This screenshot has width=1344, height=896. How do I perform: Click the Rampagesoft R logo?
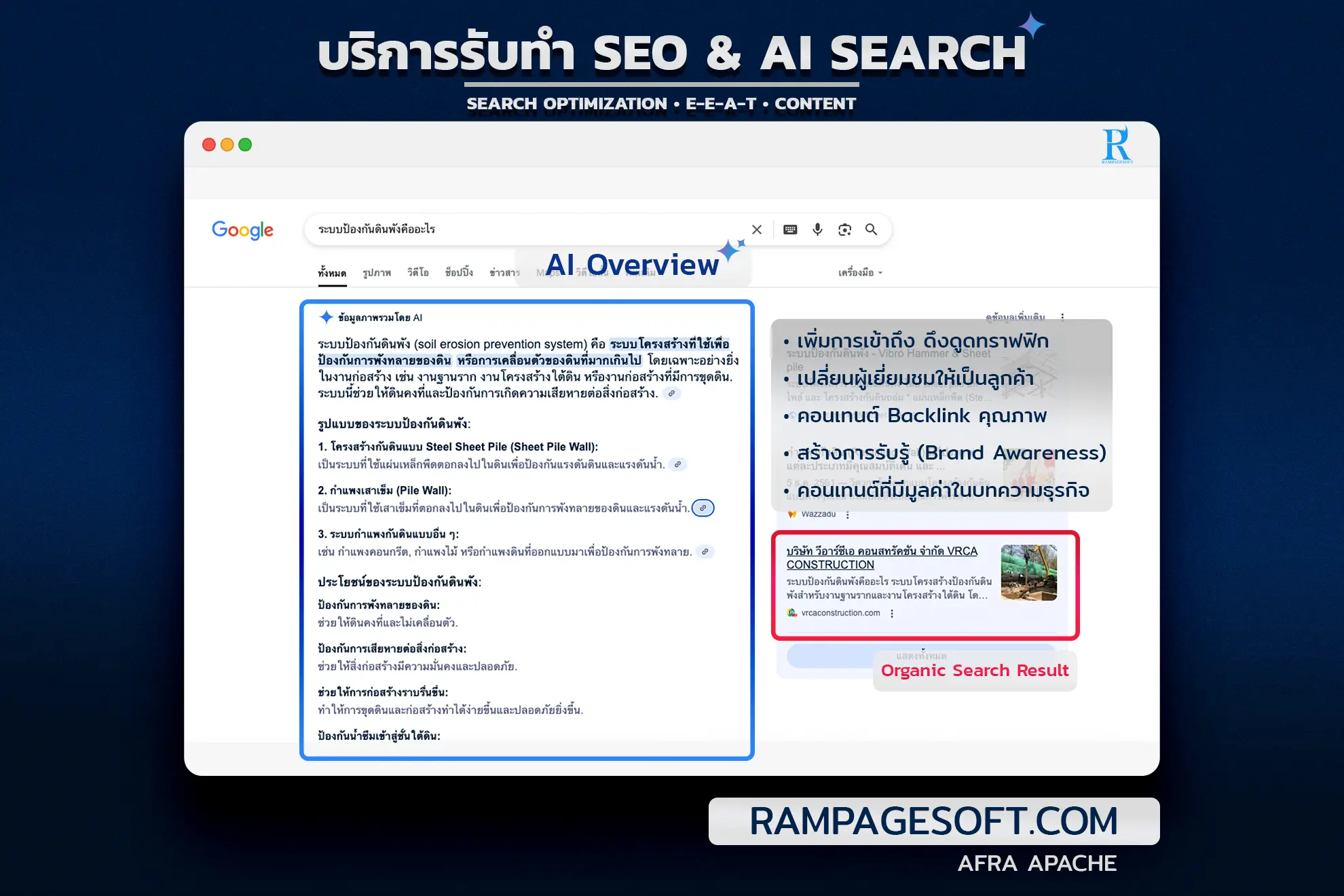pos(1117,145)
